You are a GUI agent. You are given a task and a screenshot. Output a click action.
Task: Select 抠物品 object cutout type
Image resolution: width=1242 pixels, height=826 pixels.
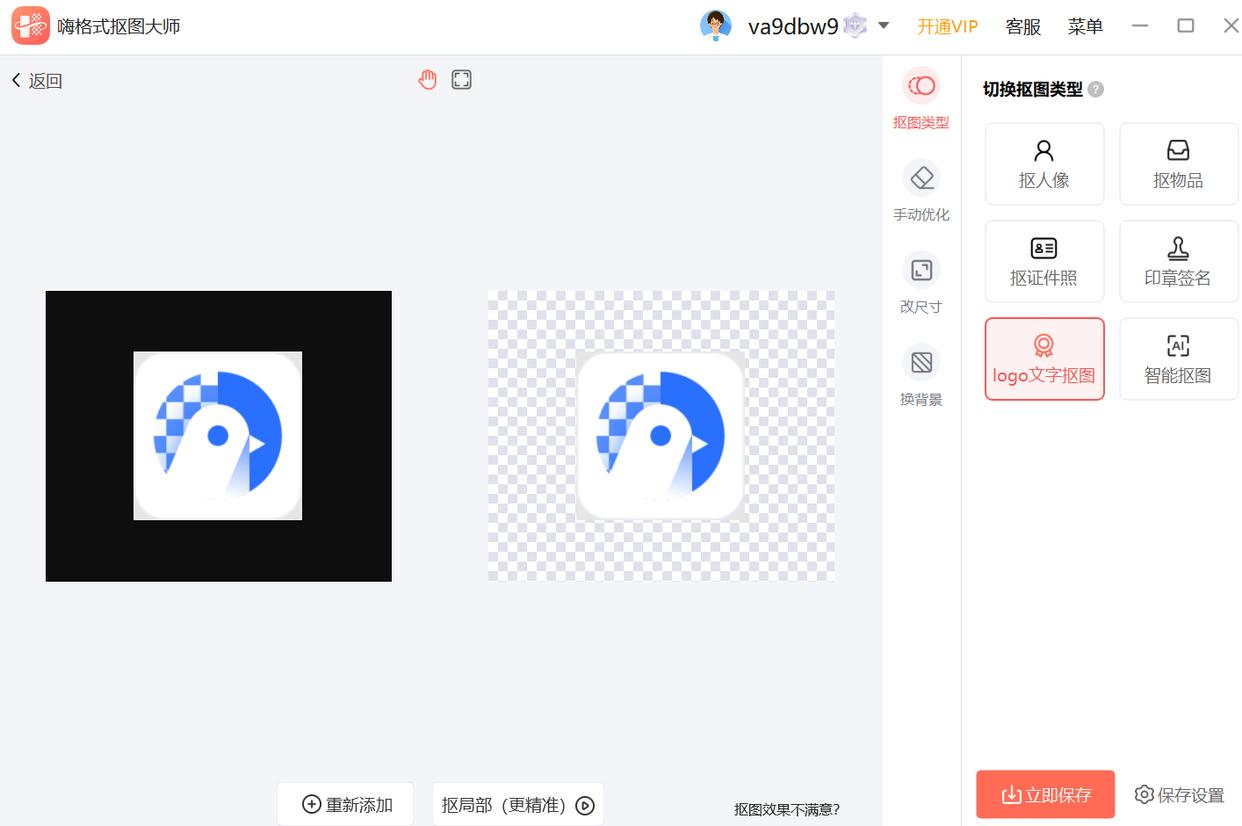(x=1178, y=164)
